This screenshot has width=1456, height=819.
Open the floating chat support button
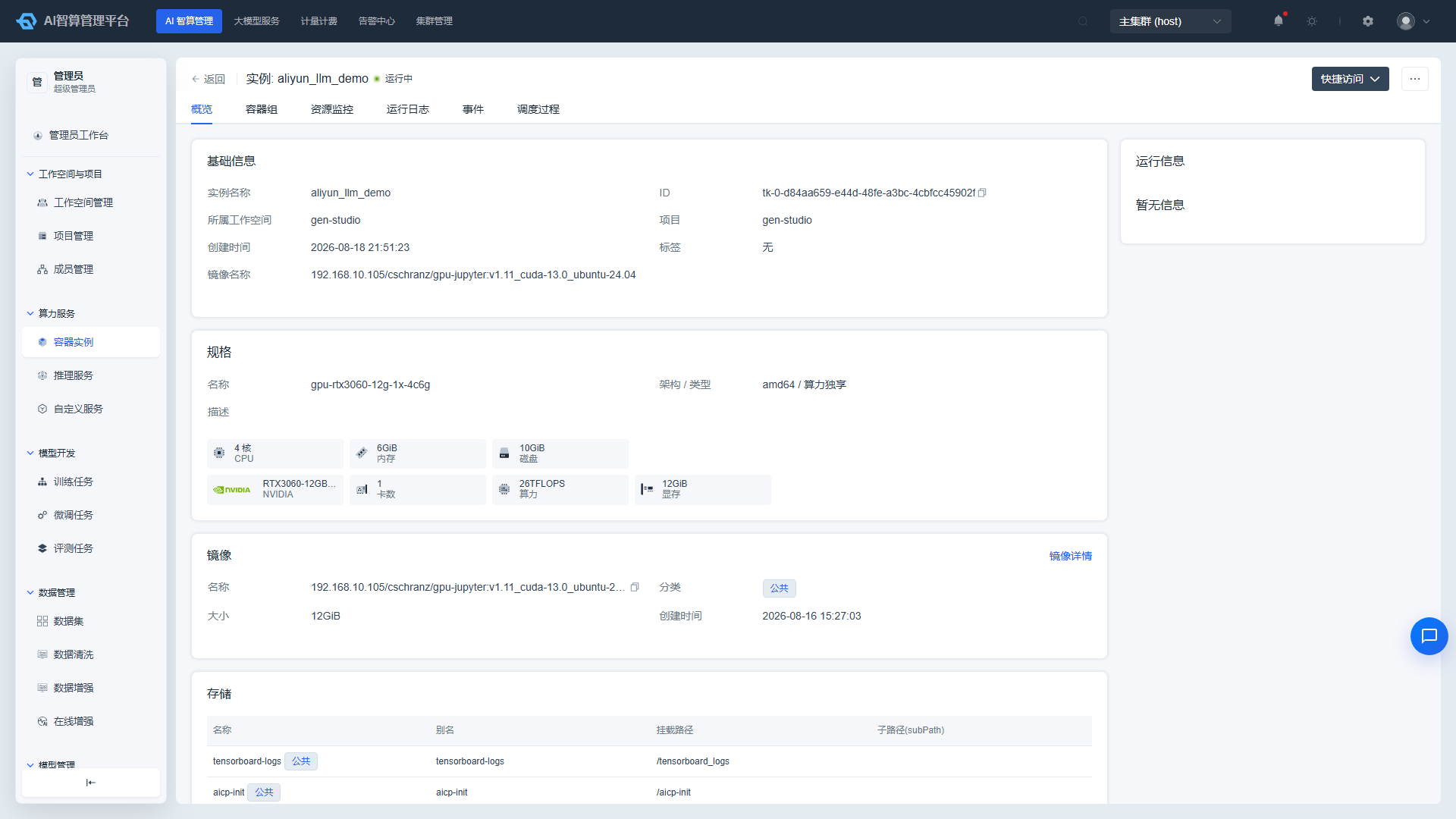[x=1429, y=635]
